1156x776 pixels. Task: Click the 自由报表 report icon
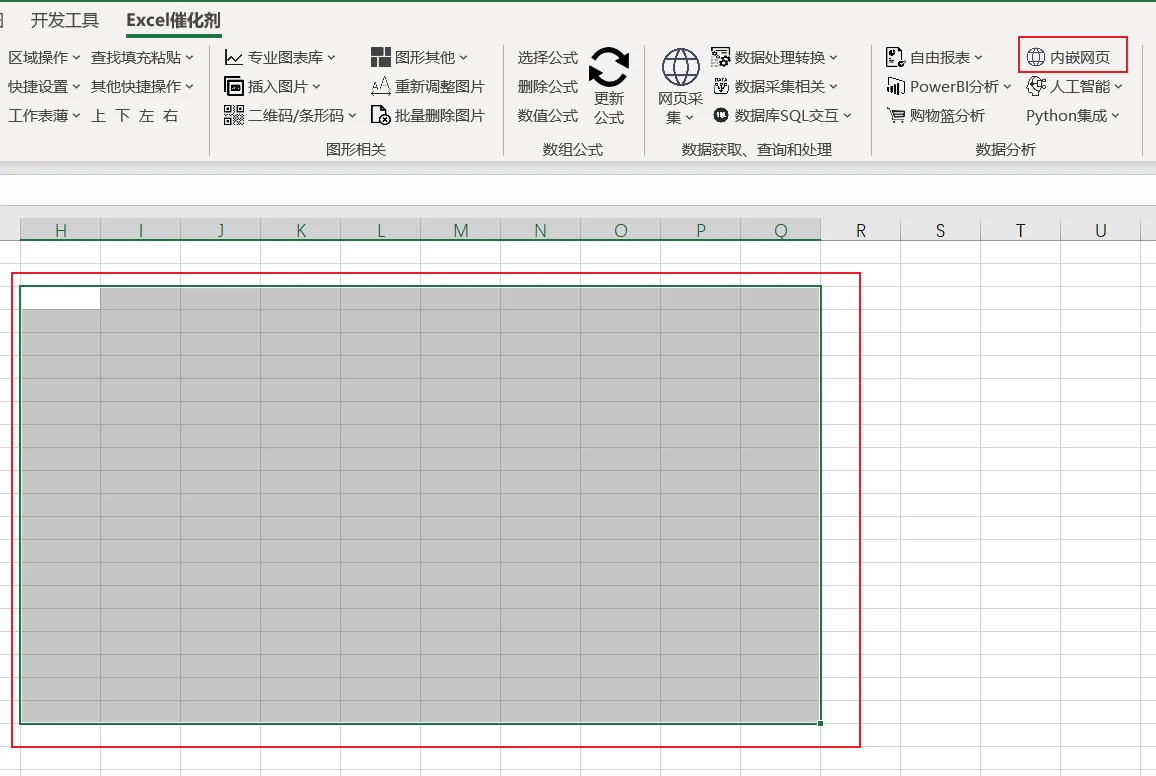pyautogui.click(x=896, y=57)
